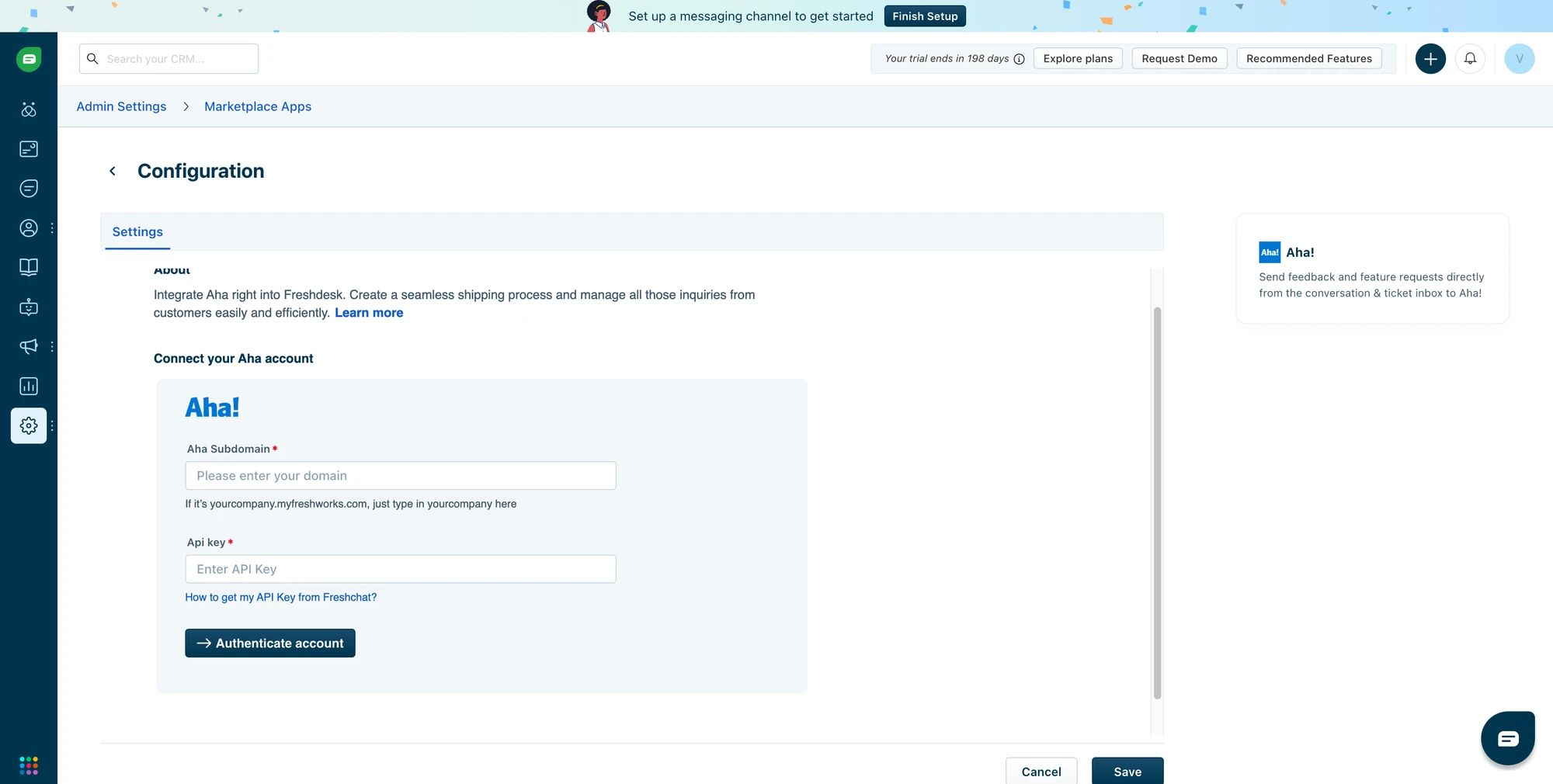Click the Save button
The width and height of the screenshot is (1553, 784).
(x=1127, y=772)
